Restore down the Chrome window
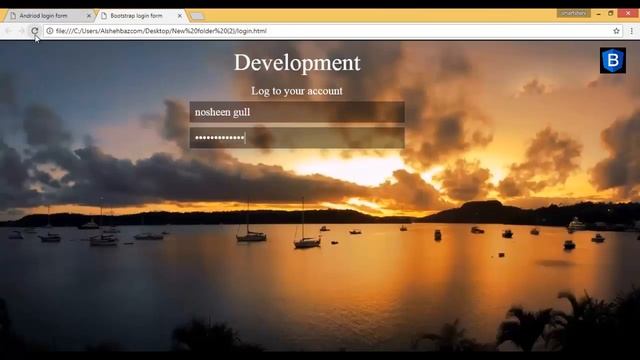Screen dimensions: 640x360 611,13
